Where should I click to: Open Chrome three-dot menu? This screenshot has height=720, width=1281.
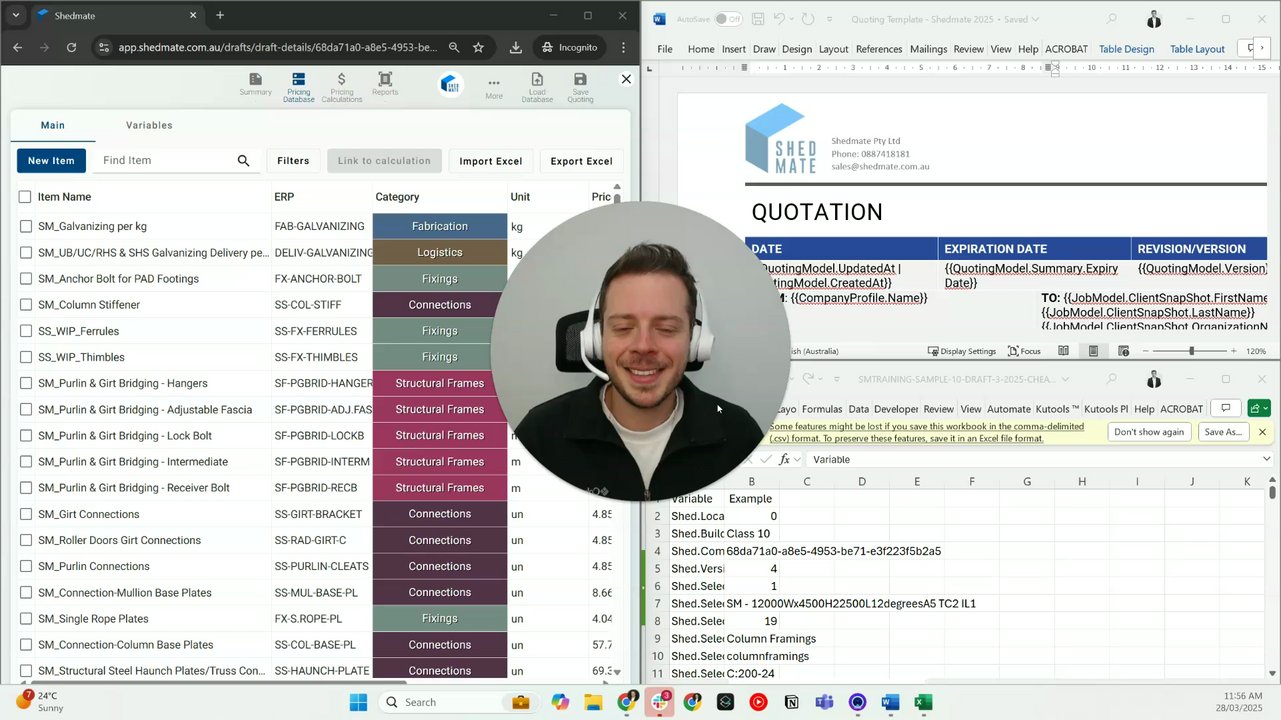623,47
